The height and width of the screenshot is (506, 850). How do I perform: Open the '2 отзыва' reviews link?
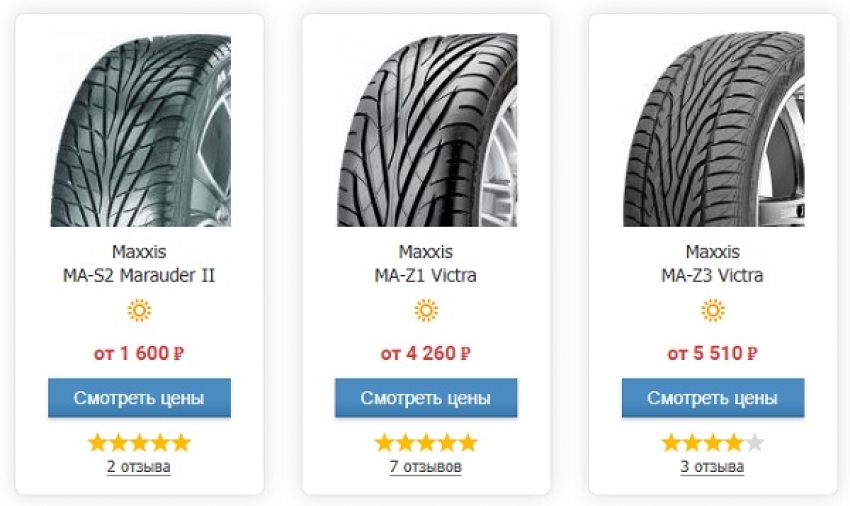pos(139,466)
